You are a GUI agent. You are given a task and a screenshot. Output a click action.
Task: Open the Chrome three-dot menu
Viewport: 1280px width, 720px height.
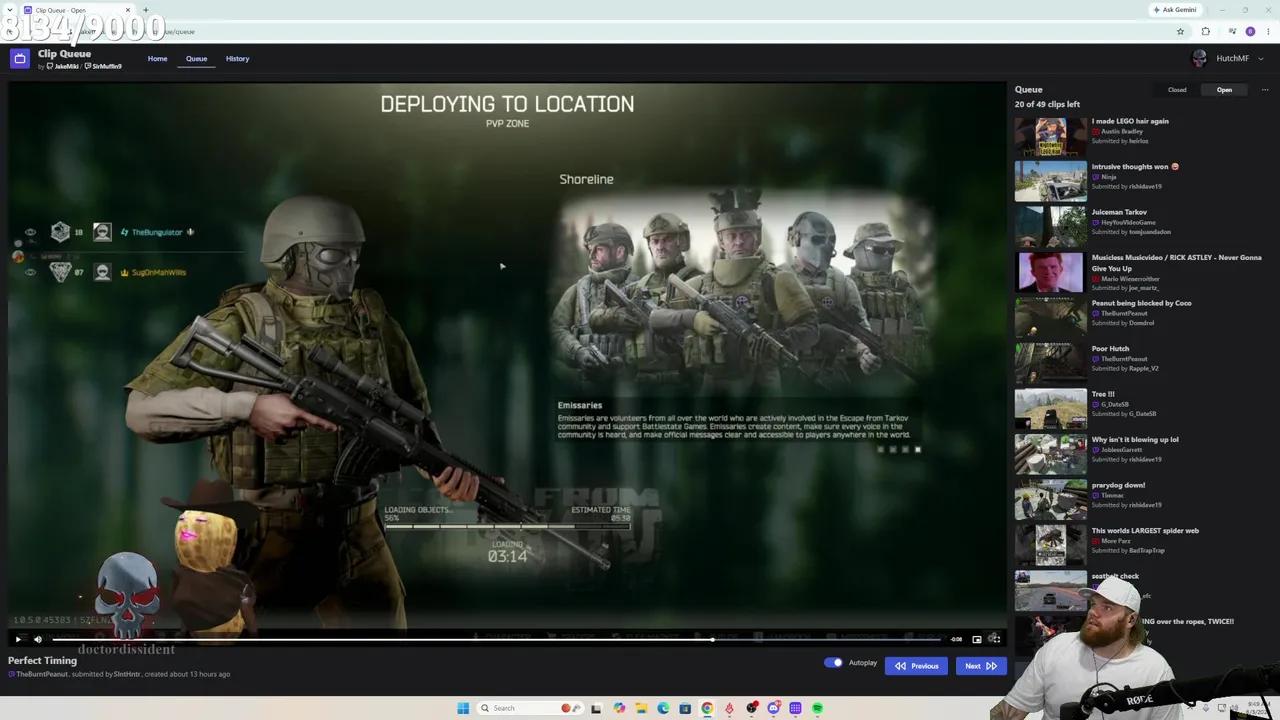(1266, 31)
